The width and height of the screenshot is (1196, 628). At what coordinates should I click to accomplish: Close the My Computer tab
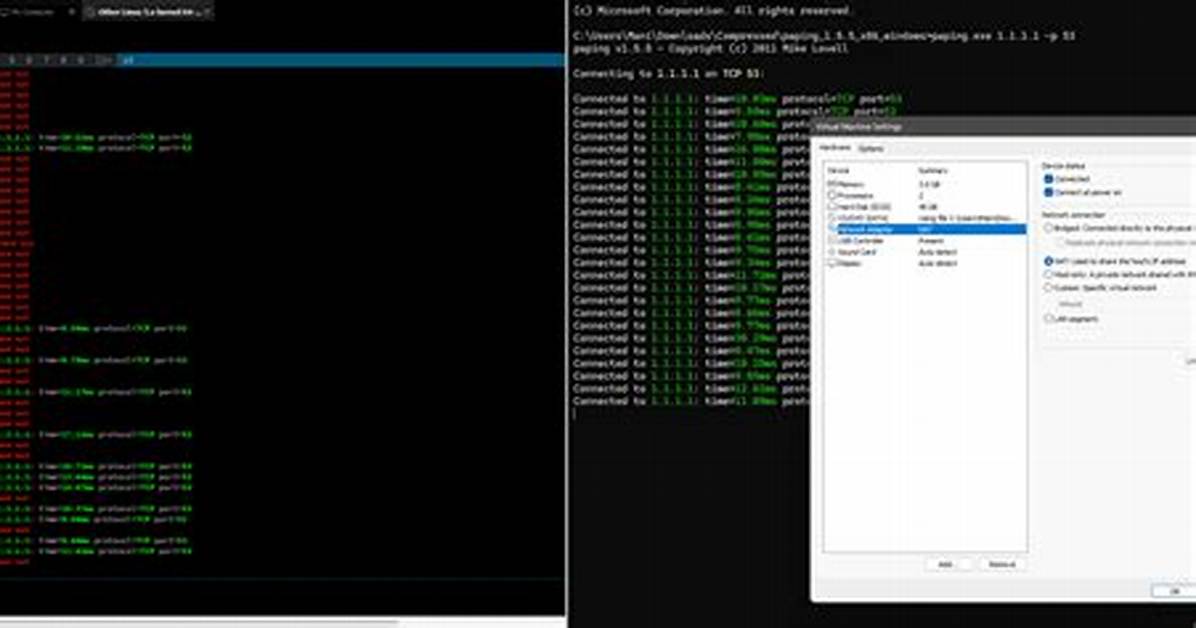[x=72, y=12]
